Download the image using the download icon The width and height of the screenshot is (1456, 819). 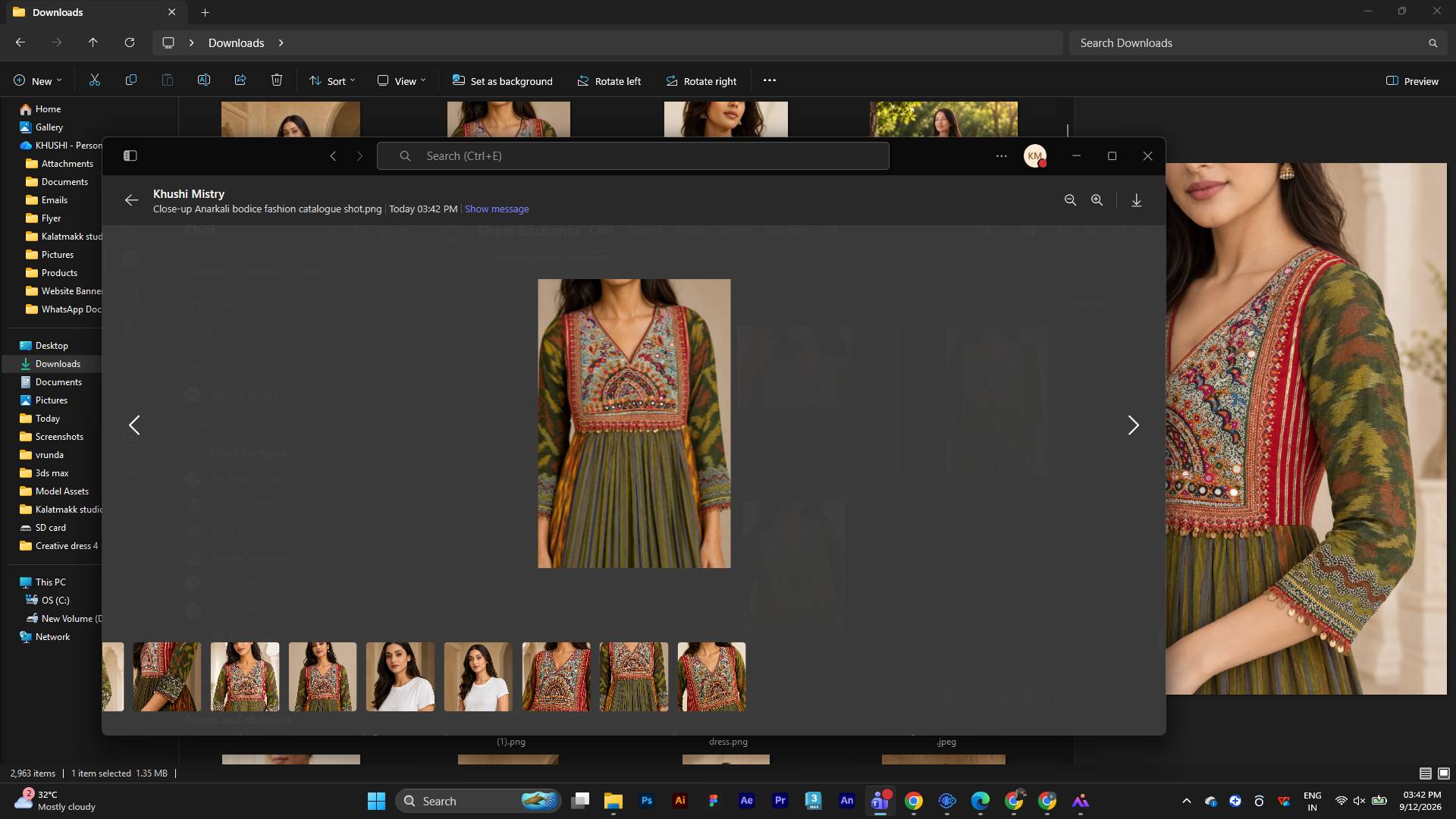coord(1136,200)
